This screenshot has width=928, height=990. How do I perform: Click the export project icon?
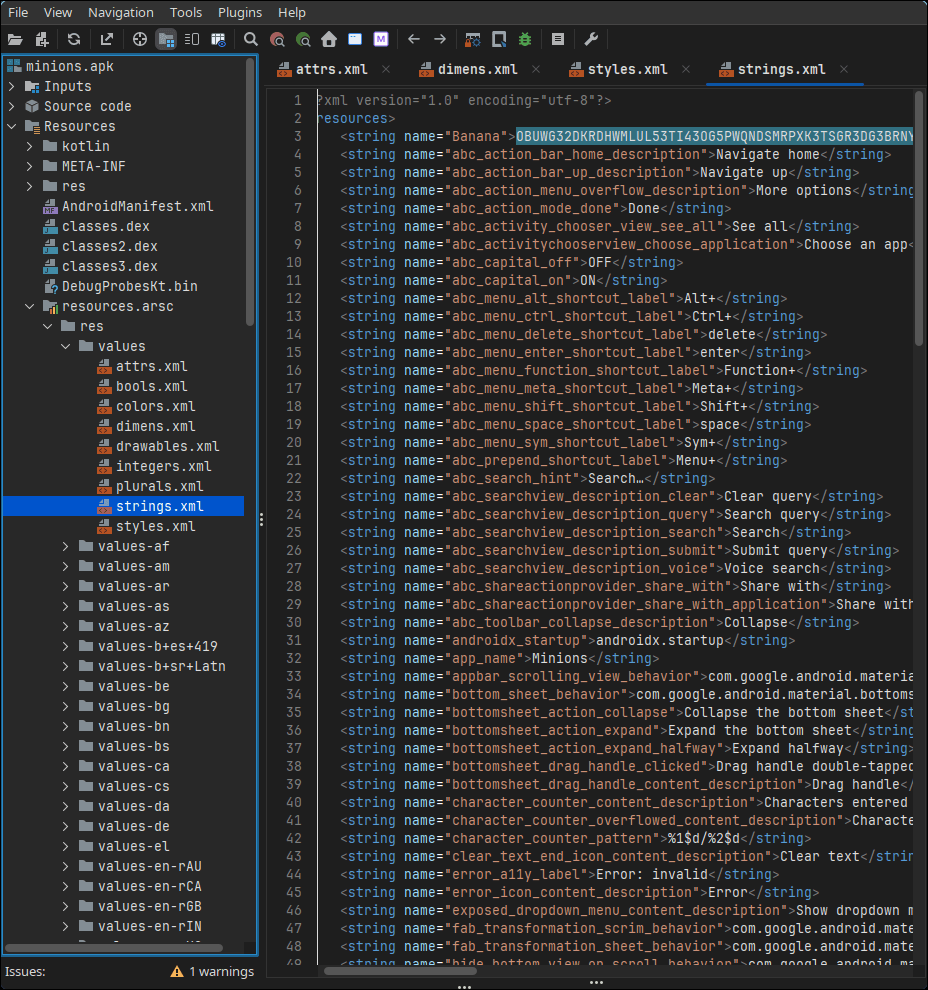click(107, 40)
